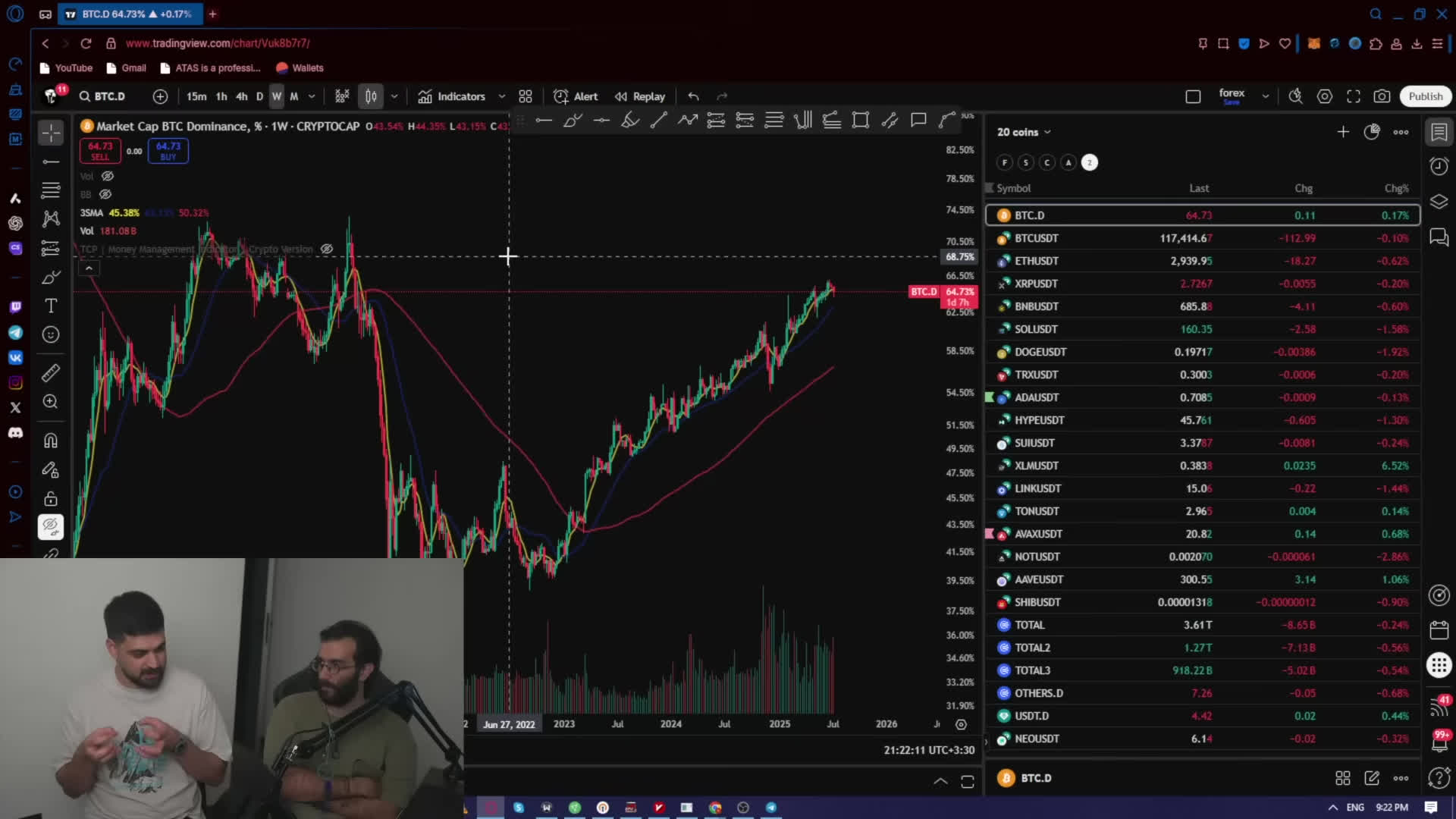The height and width of the screenshot is (819, 1456).
Task: Open the Alert creation dialog
Action: click(x=576, y=96)
